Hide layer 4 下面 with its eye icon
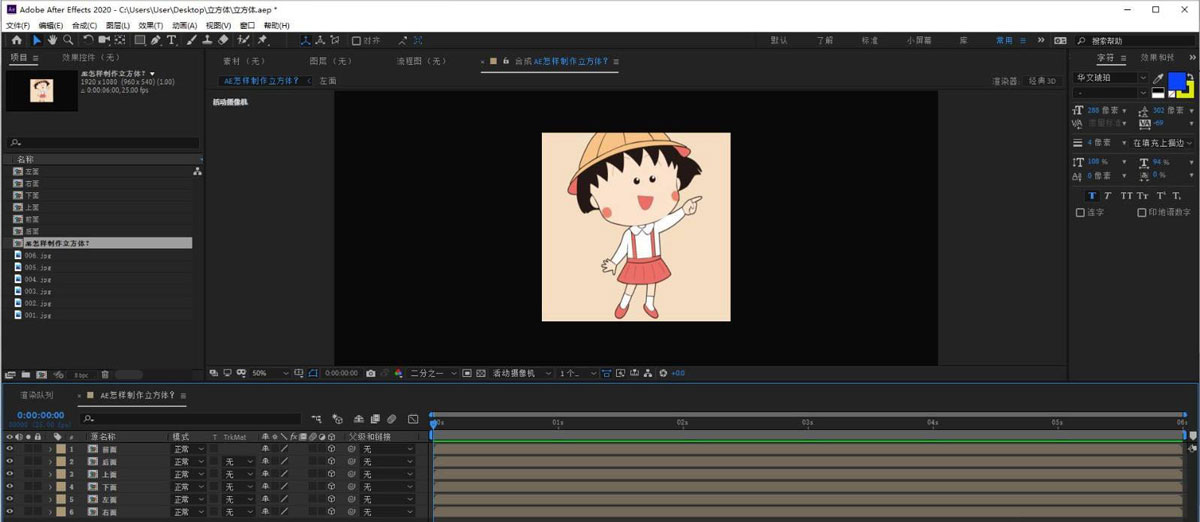The image size is (1200, 522). [x=10, y=487]
